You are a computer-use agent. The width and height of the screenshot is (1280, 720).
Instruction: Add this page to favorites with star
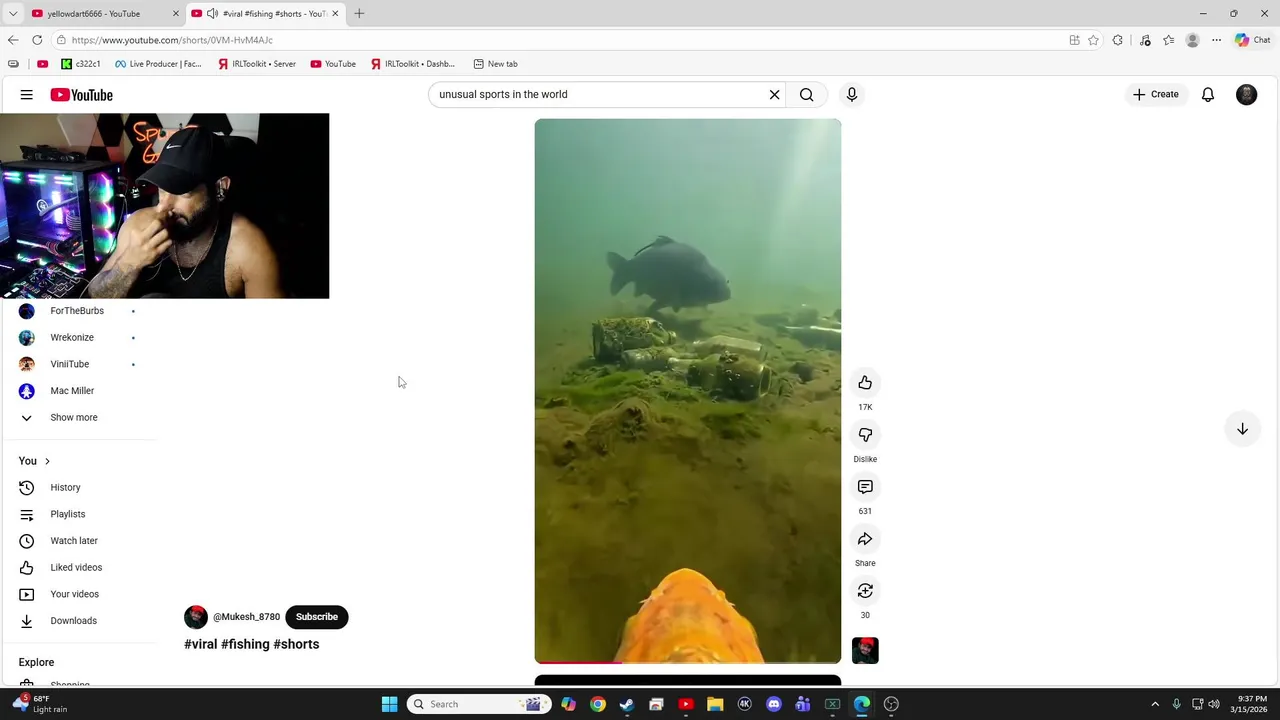click(x=1093, y=40)
